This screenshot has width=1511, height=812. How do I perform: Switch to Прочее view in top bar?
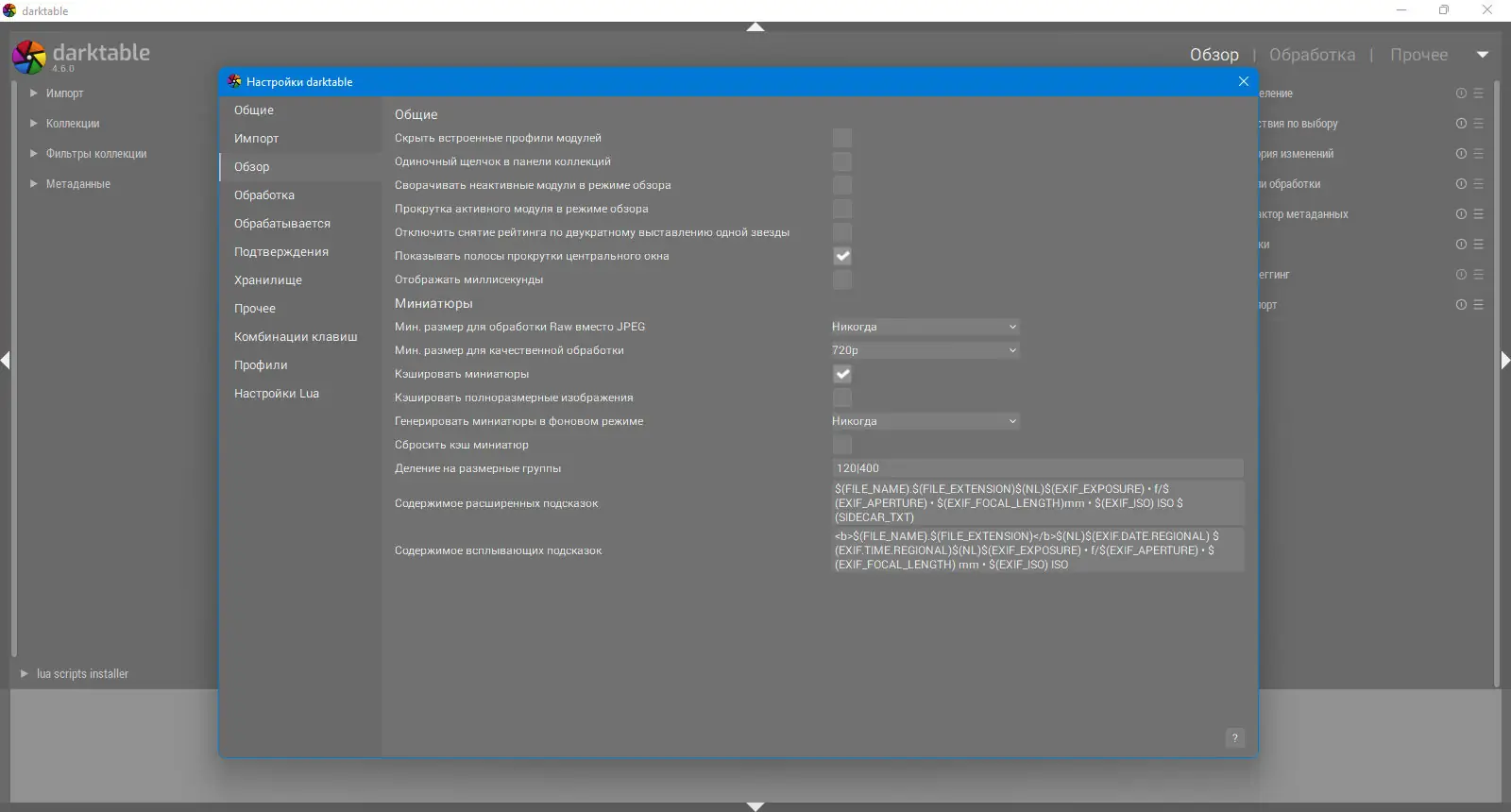click(1418, 55)
